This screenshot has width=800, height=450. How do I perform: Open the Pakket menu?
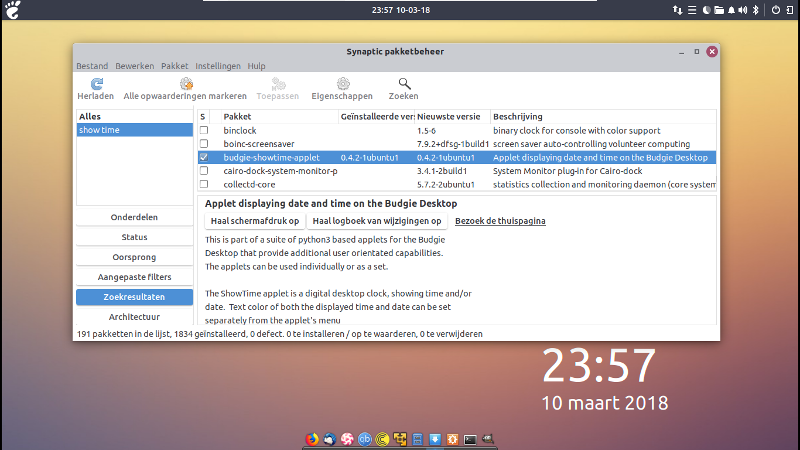click(x=174, y=66)
